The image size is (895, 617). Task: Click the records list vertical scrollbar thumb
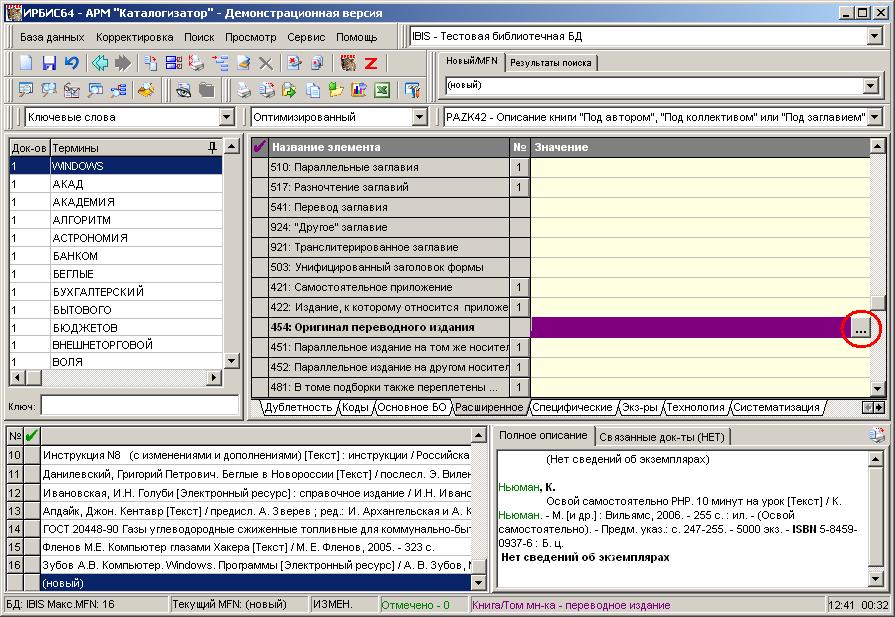479,566
